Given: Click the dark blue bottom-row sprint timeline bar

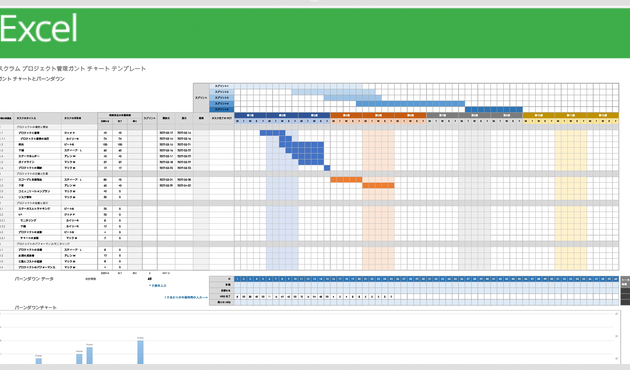Looking at the screenshot, I should [494, 109].
